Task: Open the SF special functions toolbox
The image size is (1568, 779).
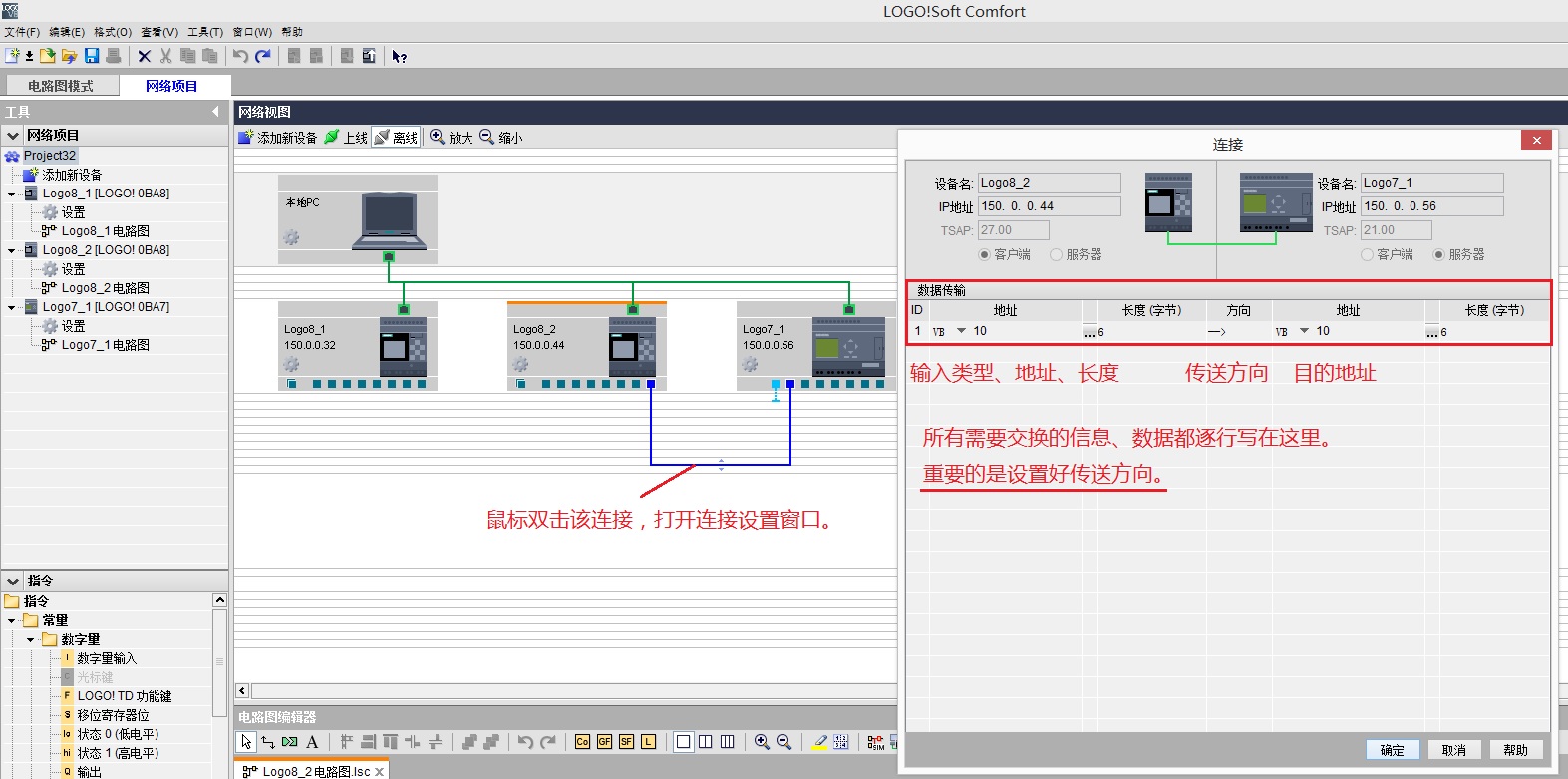Action: click(626, 742)
